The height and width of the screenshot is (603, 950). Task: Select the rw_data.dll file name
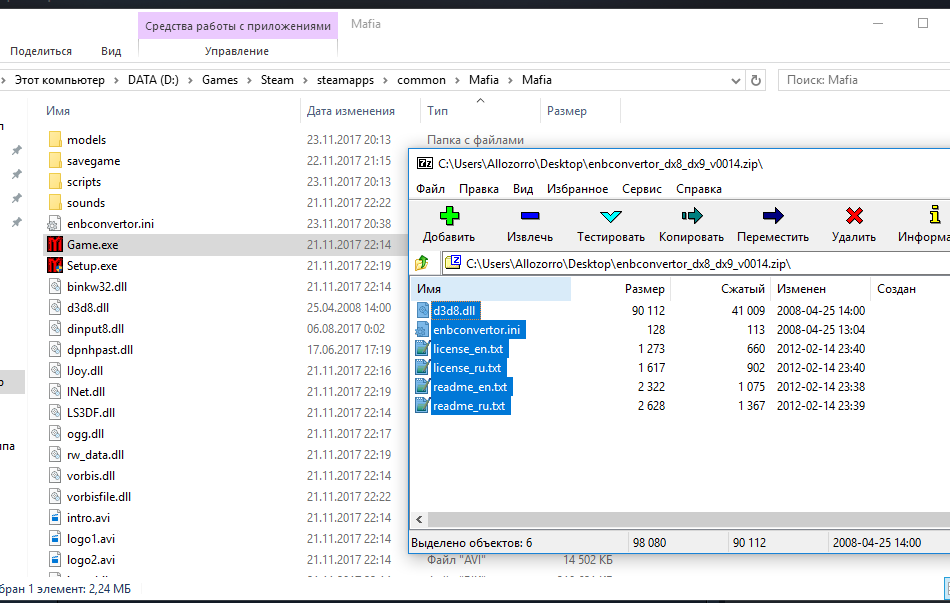[x=95, y=455]
